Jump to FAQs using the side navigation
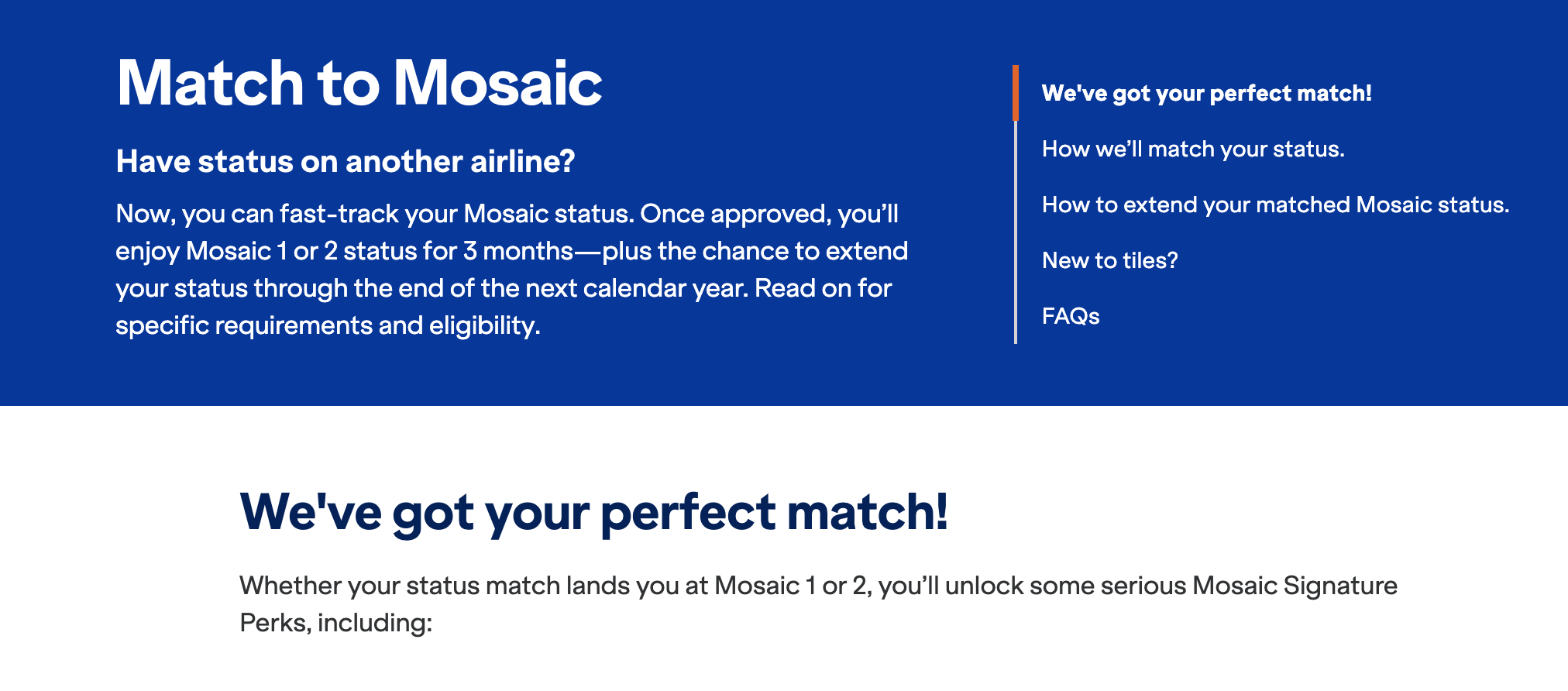Viewport: 1568px width, 691px height. pos(1072,316)
